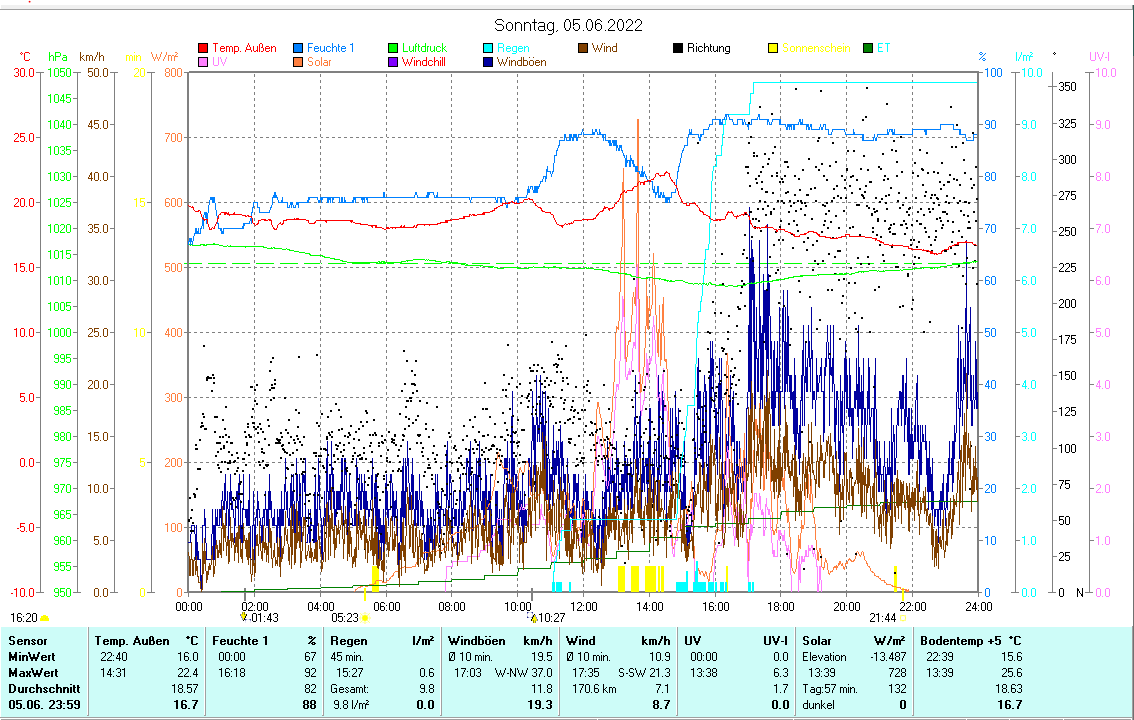Click the 10:27 marker on time axis
The width and height of the screenshot is (1134, 720).
534,618
